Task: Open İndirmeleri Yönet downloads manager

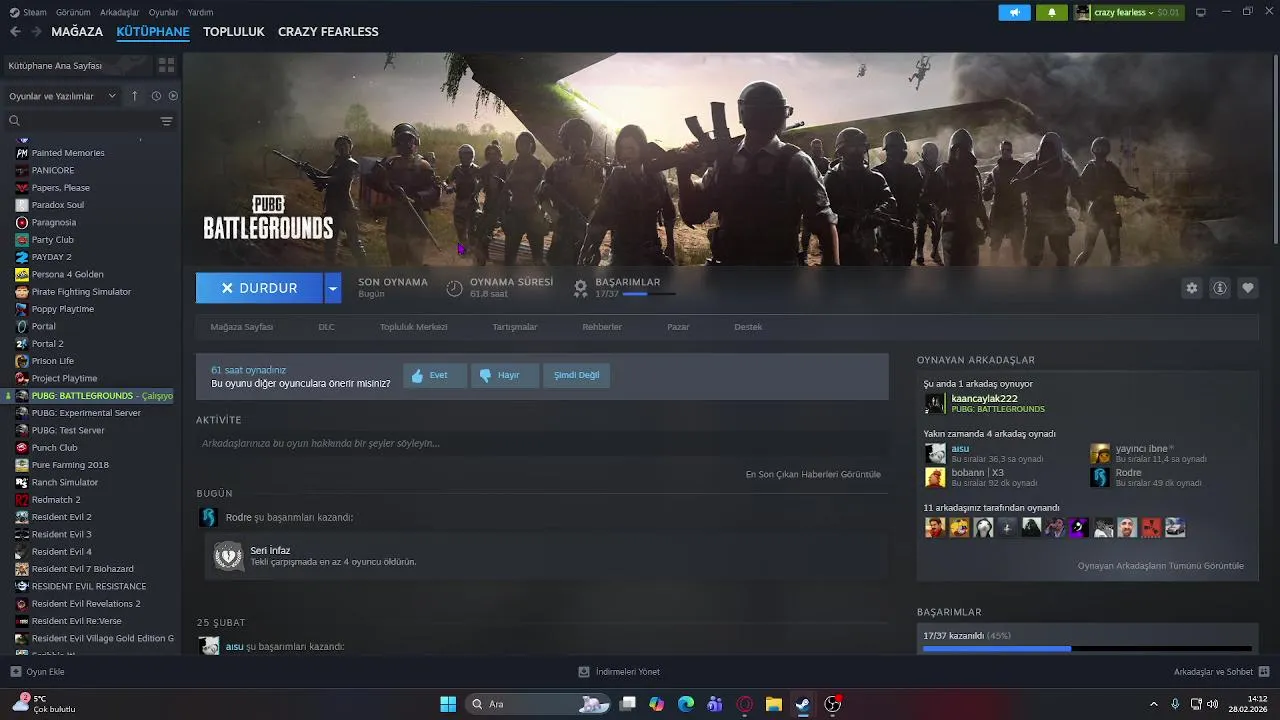Action: (x=620, y=672)
